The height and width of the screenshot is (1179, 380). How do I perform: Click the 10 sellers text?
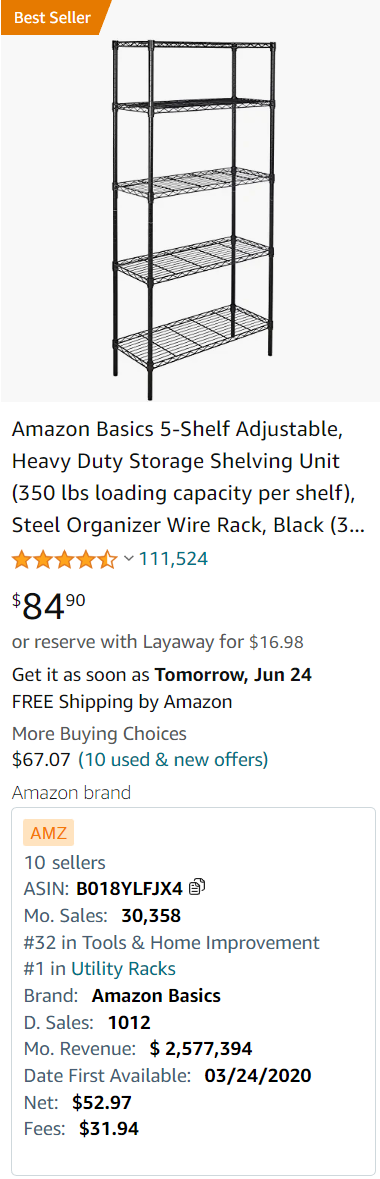coord(65,862)
